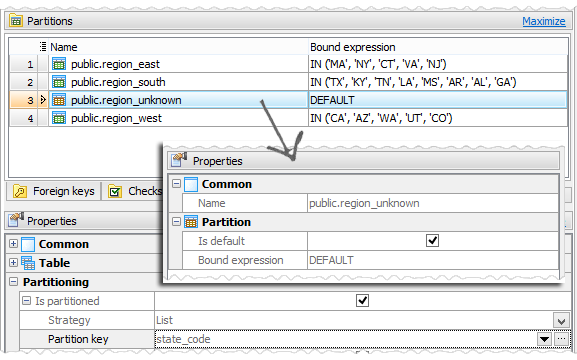Click the Partitions panel folder icon
This screenshot has height=360, width=577.
tap(16, 21)
